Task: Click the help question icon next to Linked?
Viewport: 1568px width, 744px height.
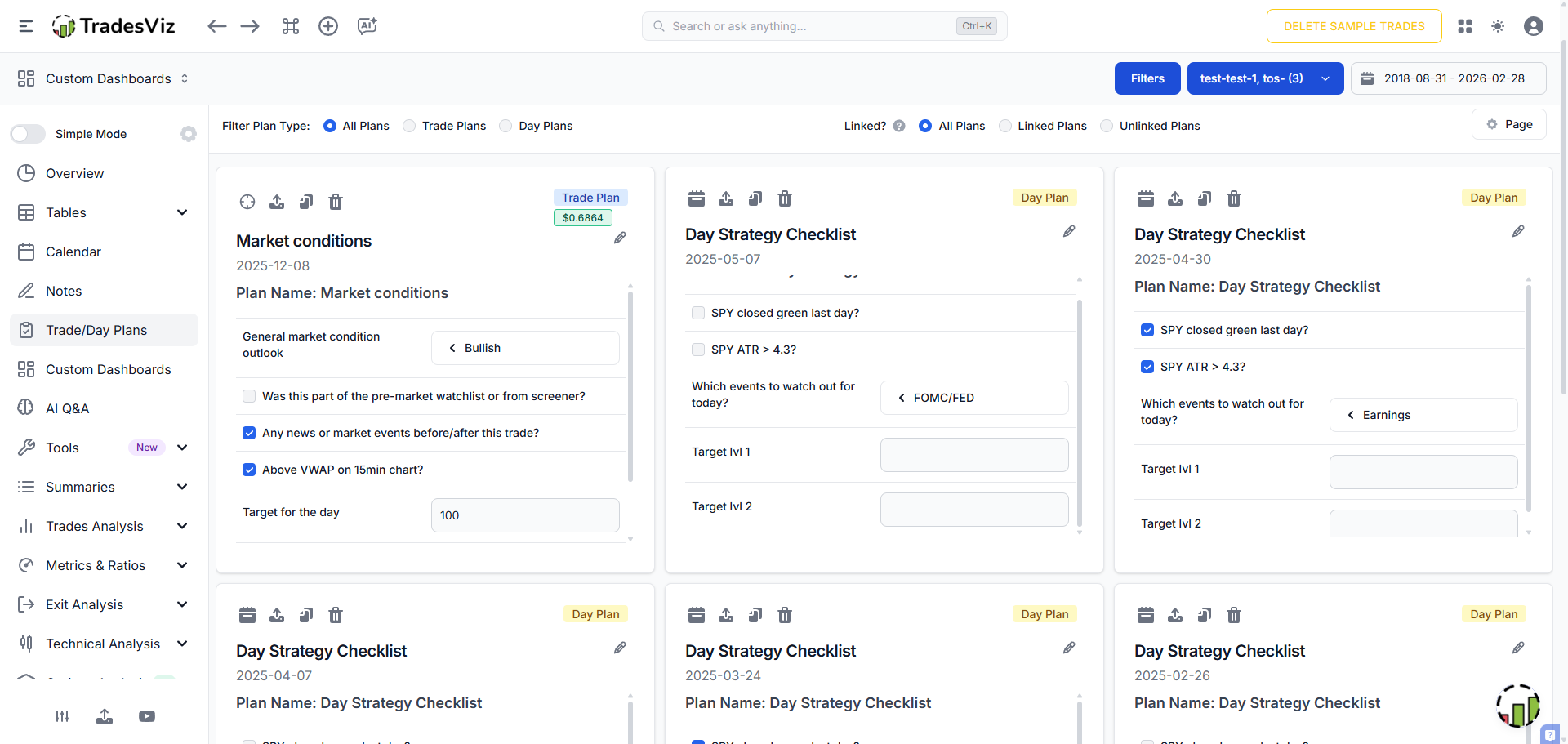Action: (x=899, y=126)
